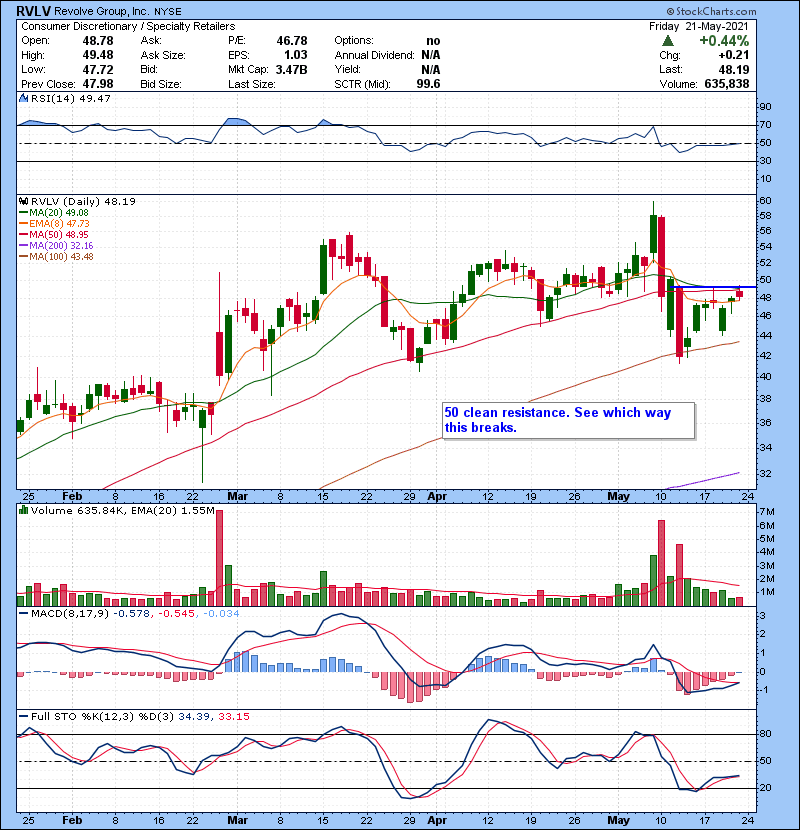Select the High value 49.48

pyautogui.click(x=98, y=55)
